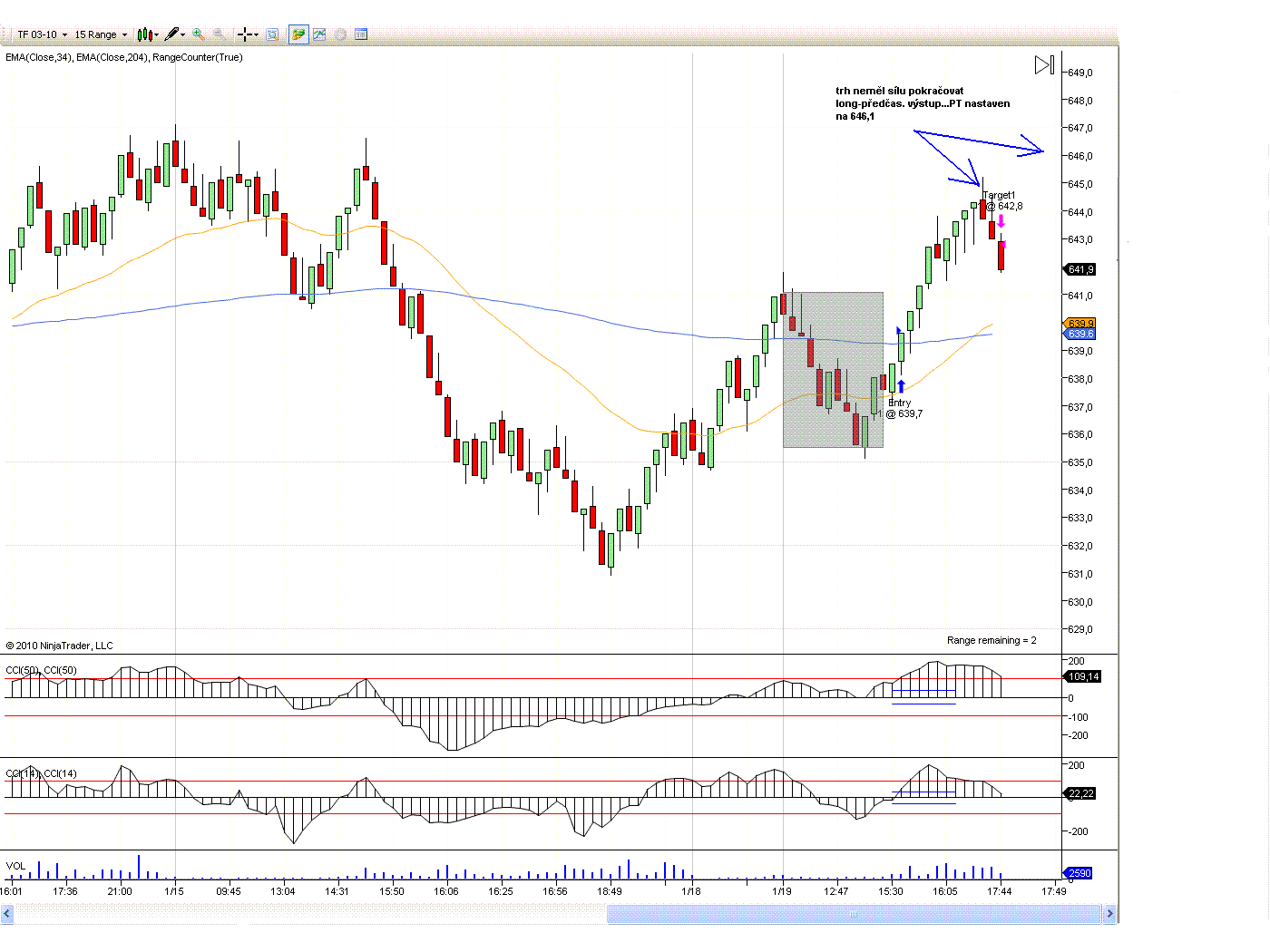Select the black 641,9 last price marker
This screenshot has height=952, width=1270.
pos(1080,269)
